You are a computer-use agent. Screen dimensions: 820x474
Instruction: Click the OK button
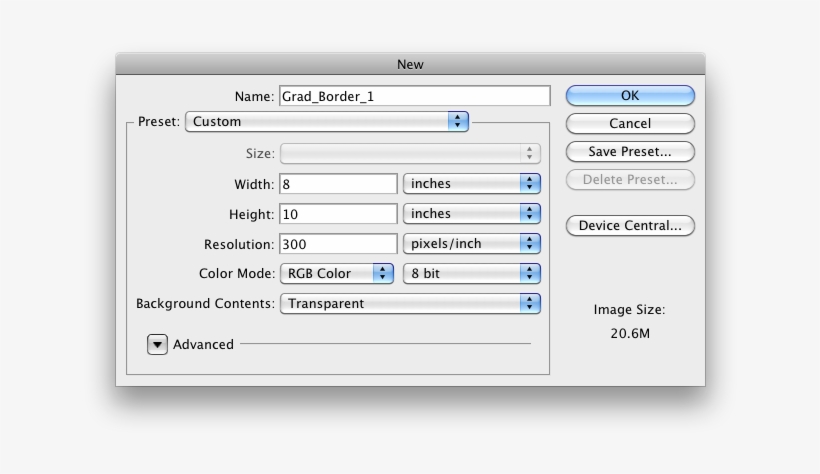(630, 96)
